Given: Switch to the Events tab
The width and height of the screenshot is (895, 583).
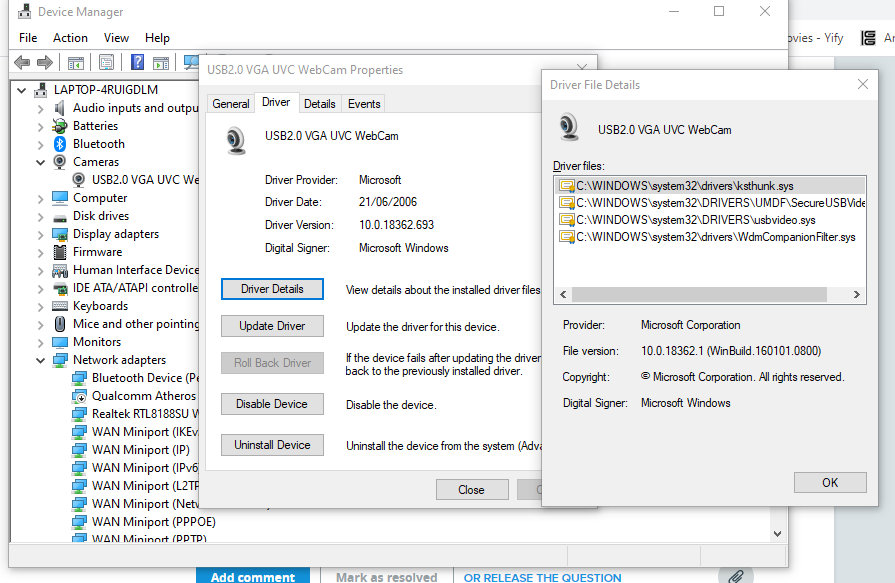Looking at the screenshot, I should pyautogui.click(x=363, y=103).
